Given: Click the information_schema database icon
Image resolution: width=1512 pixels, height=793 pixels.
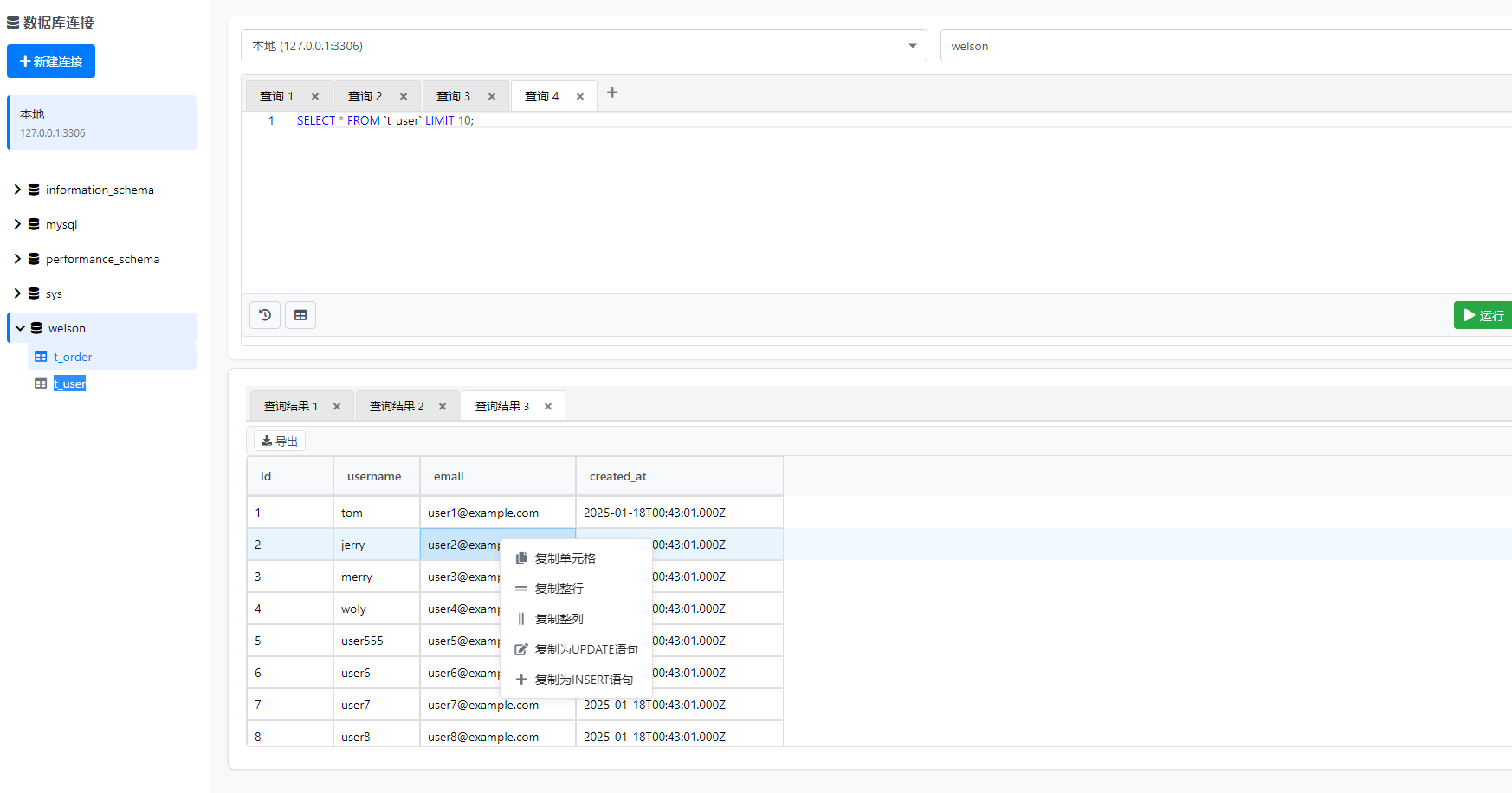Looking at the screenshot, I should [x=34, y=190].
